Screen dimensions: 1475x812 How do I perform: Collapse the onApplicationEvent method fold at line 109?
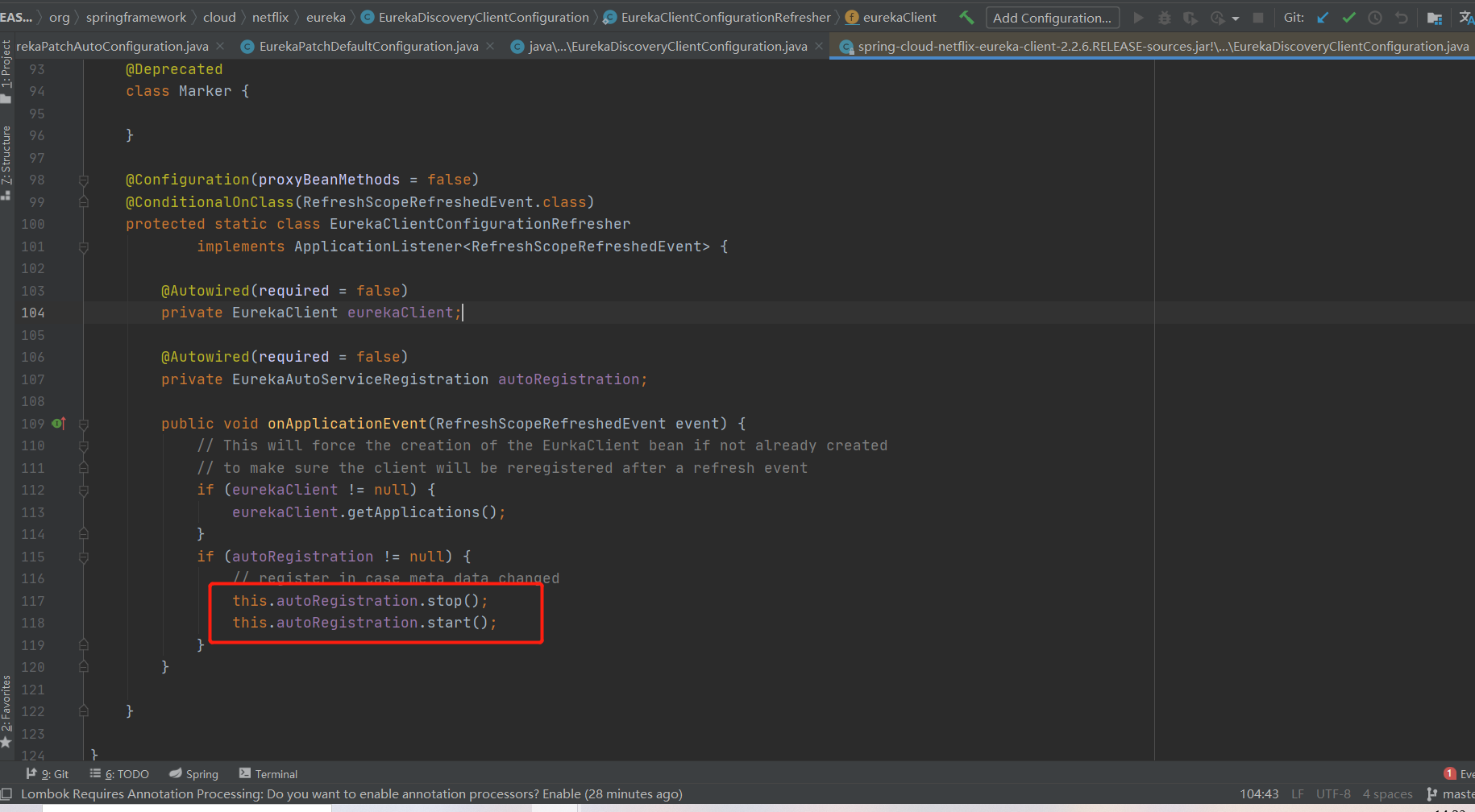[84, 425]
